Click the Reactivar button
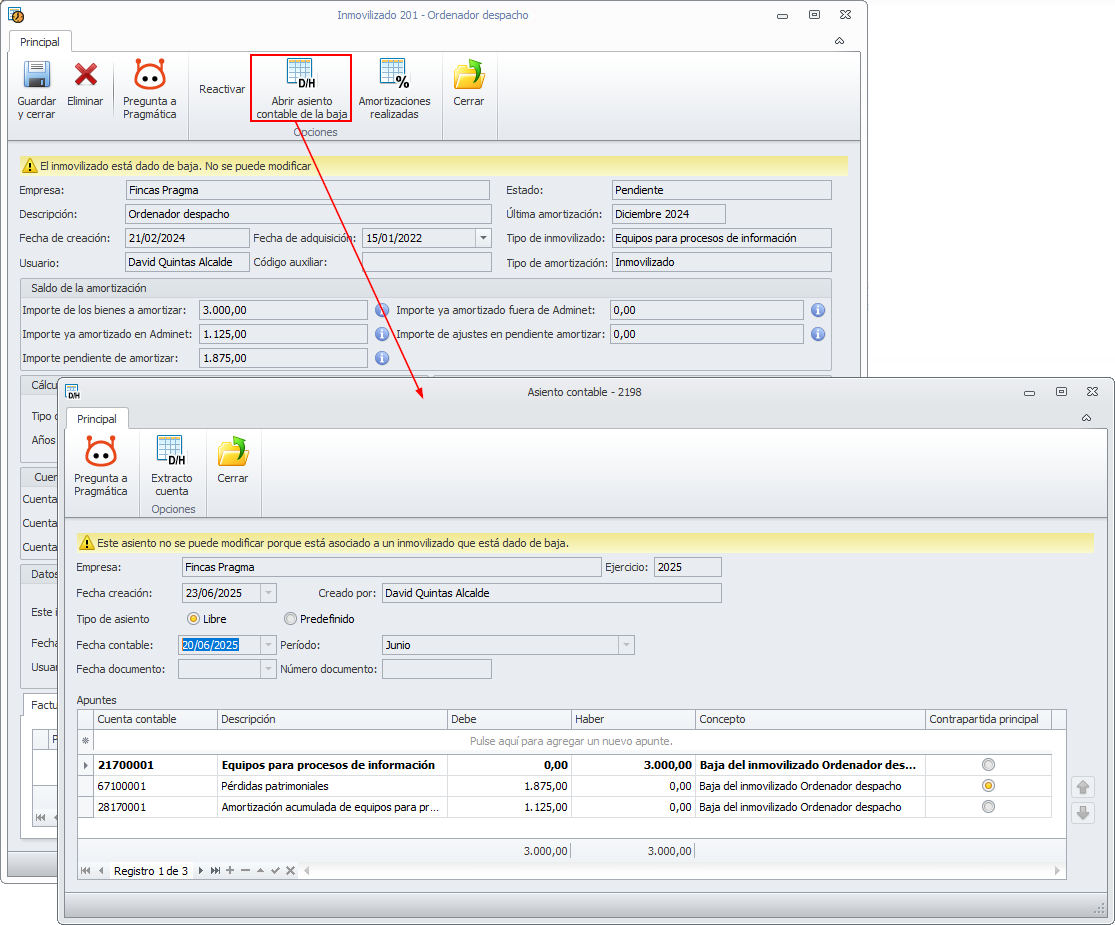 pyautogui.click(x=222, y=89)
